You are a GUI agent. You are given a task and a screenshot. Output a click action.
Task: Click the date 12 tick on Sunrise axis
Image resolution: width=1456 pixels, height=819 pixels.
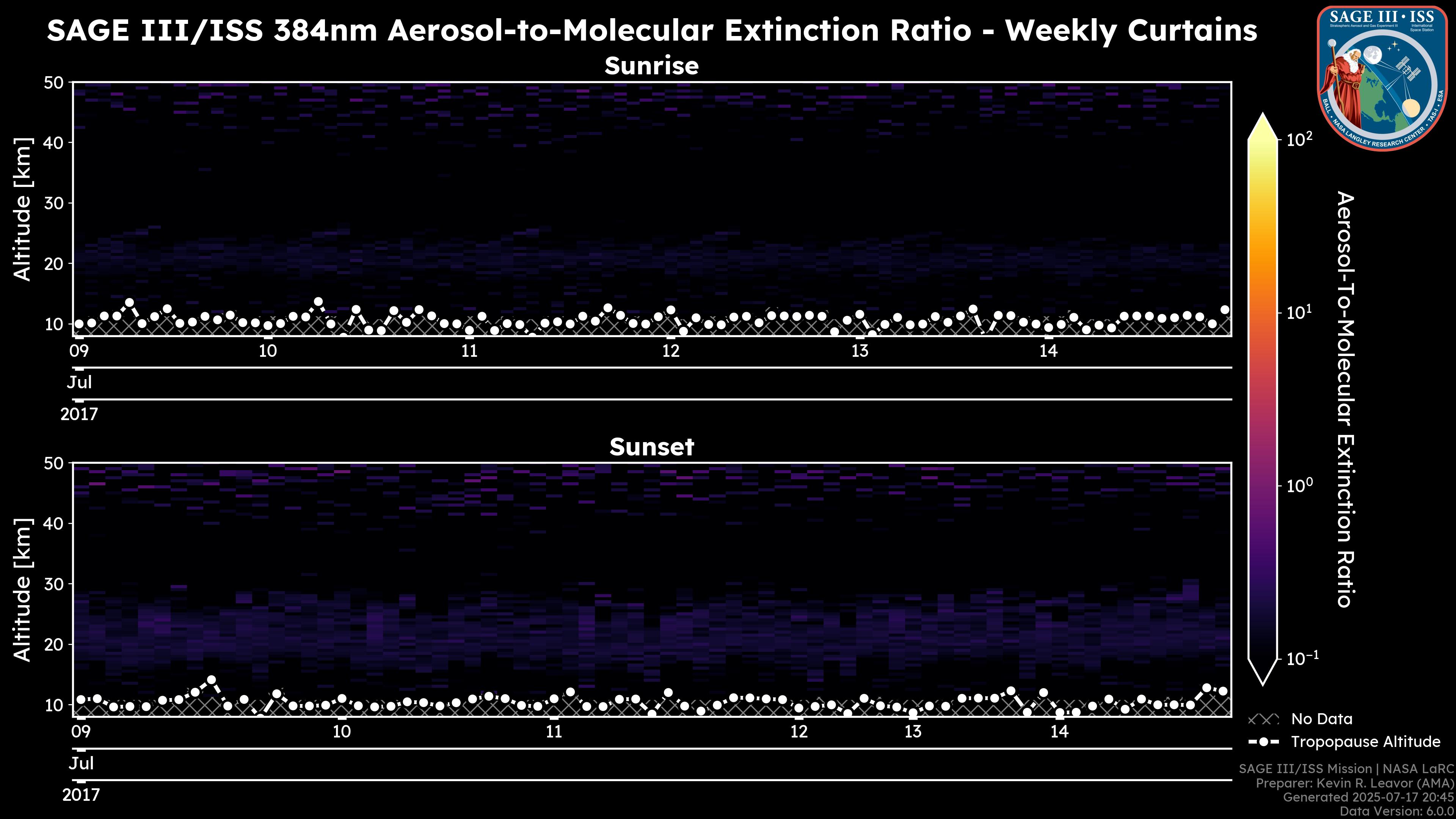[671, 351]
